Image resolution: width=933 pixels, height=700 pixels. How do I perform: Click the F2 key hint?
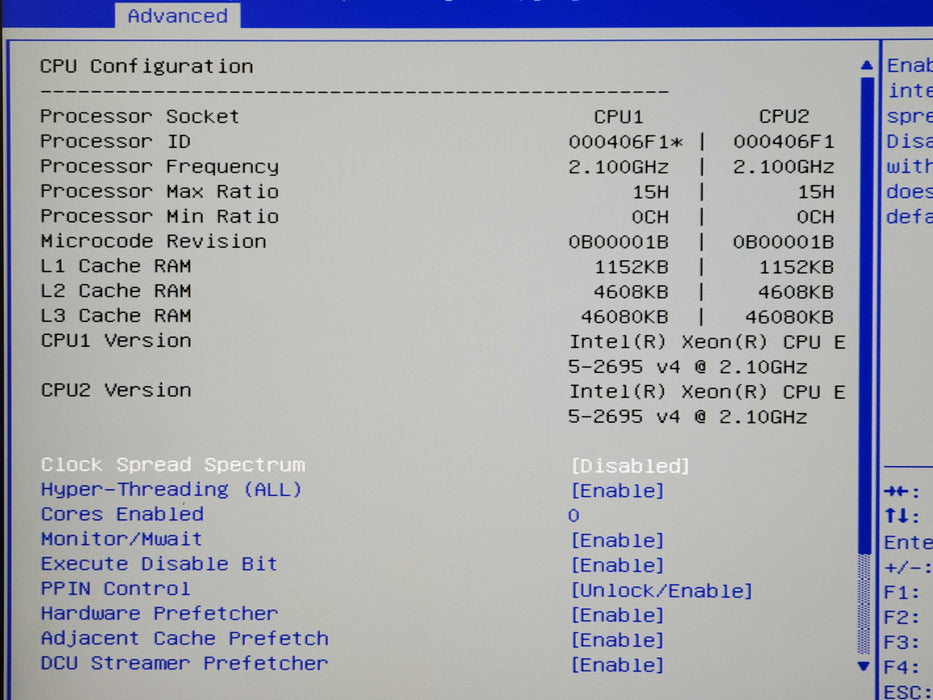(902, 618)
